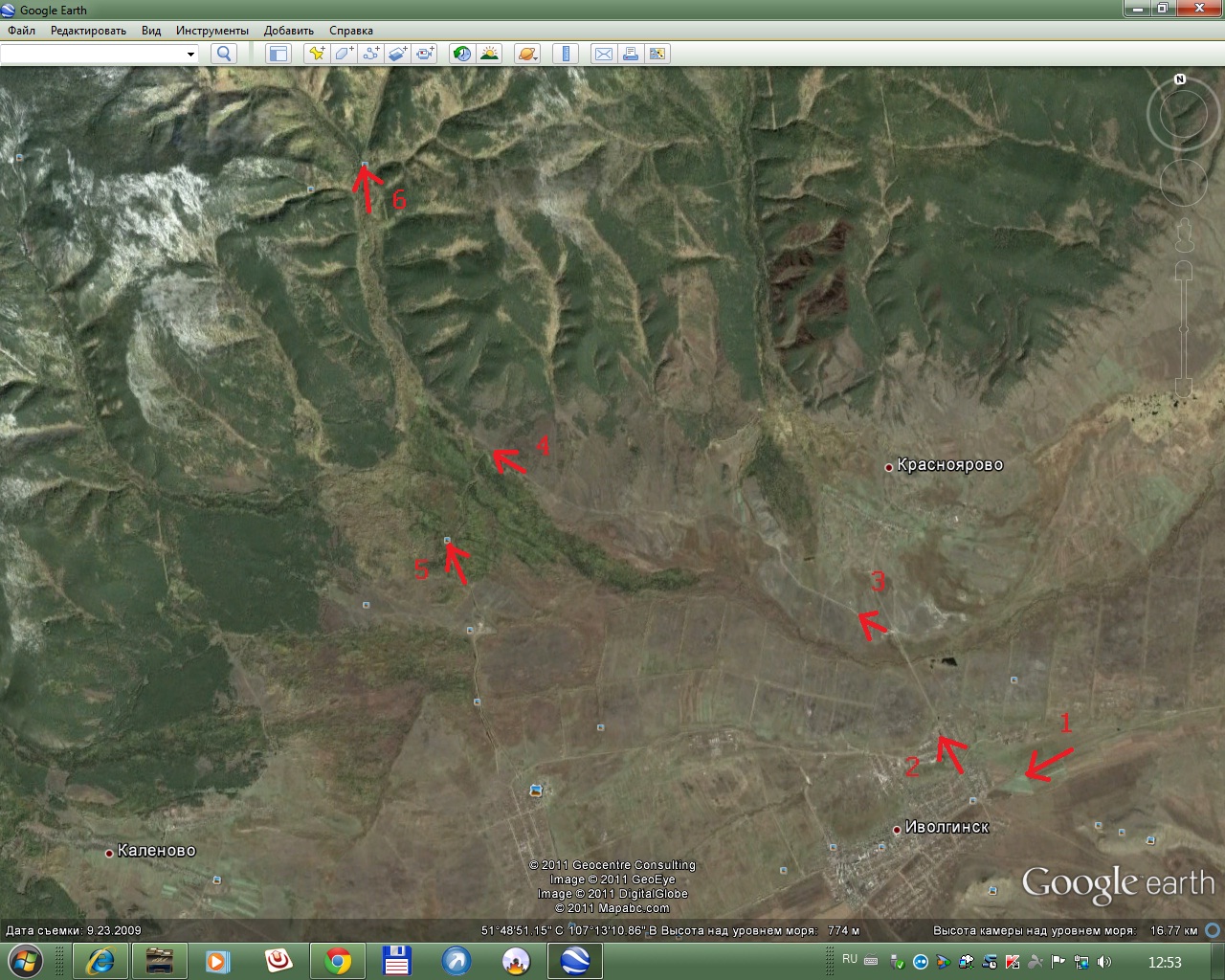Open the blue arrow shortcut taskbar icon
Screen dimensions: 1225x980
457,961
